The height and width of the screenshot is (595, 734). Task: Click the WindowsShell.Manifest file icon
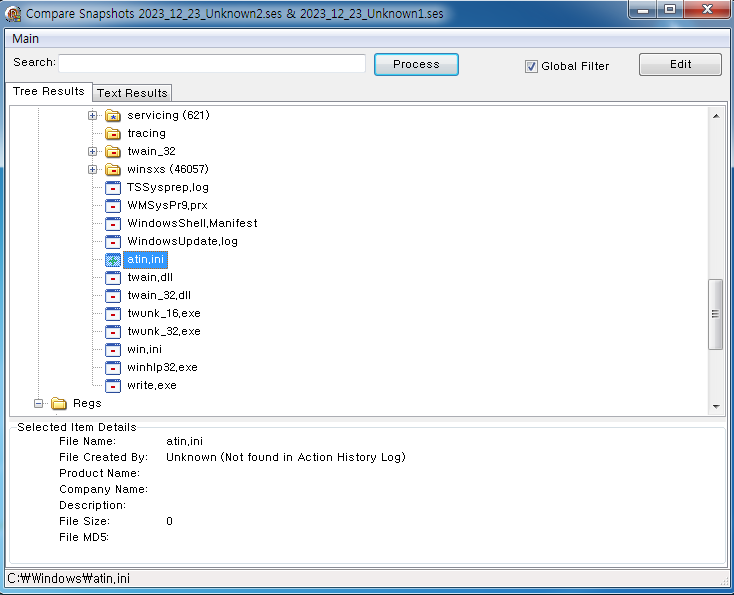tap(113, 224)
